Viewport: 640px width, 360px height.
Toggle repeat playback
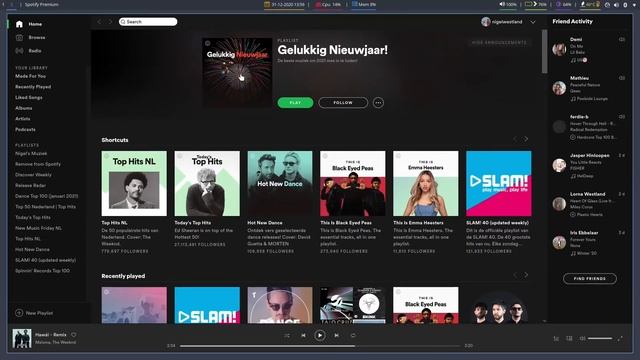pyautogui.click(x=353, y=336)
